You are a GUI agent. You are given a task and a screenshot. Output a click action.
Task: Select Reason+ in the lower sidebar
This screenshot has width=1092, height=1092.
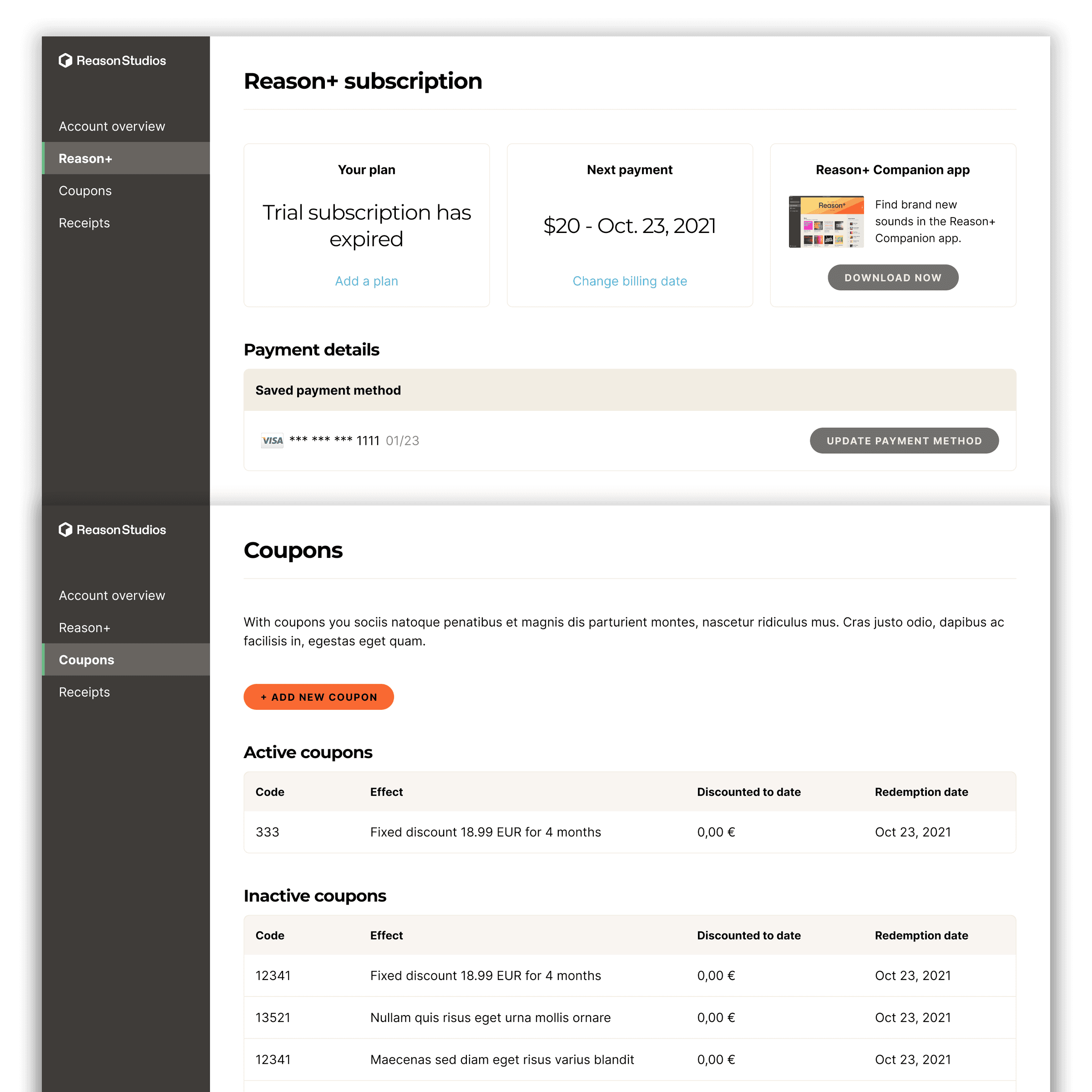click(85, 628)
